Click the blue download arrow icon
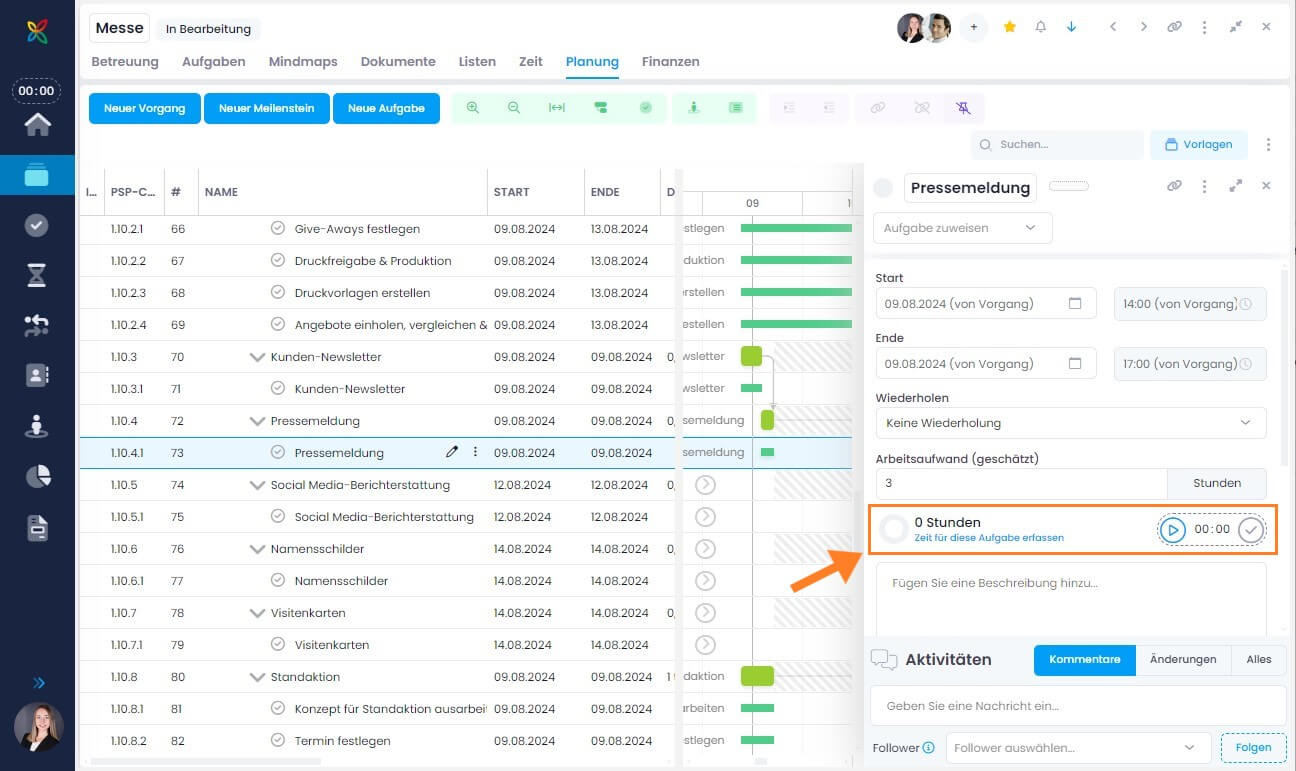Viewport: 1296px width, 771px height. coord(1072,27)
